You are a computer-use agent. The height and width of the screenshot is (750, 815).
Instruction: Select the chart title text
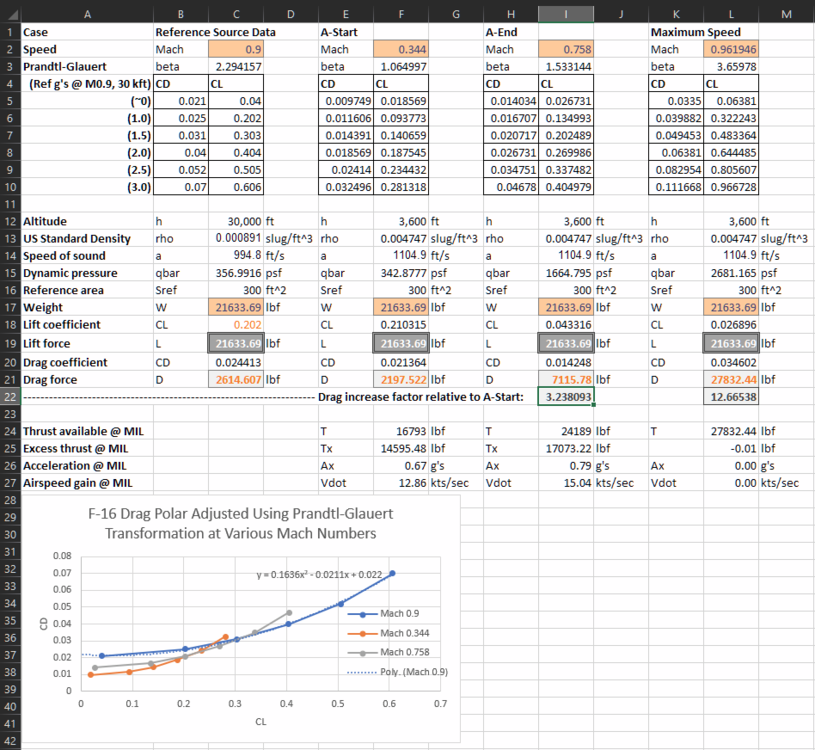241,523
